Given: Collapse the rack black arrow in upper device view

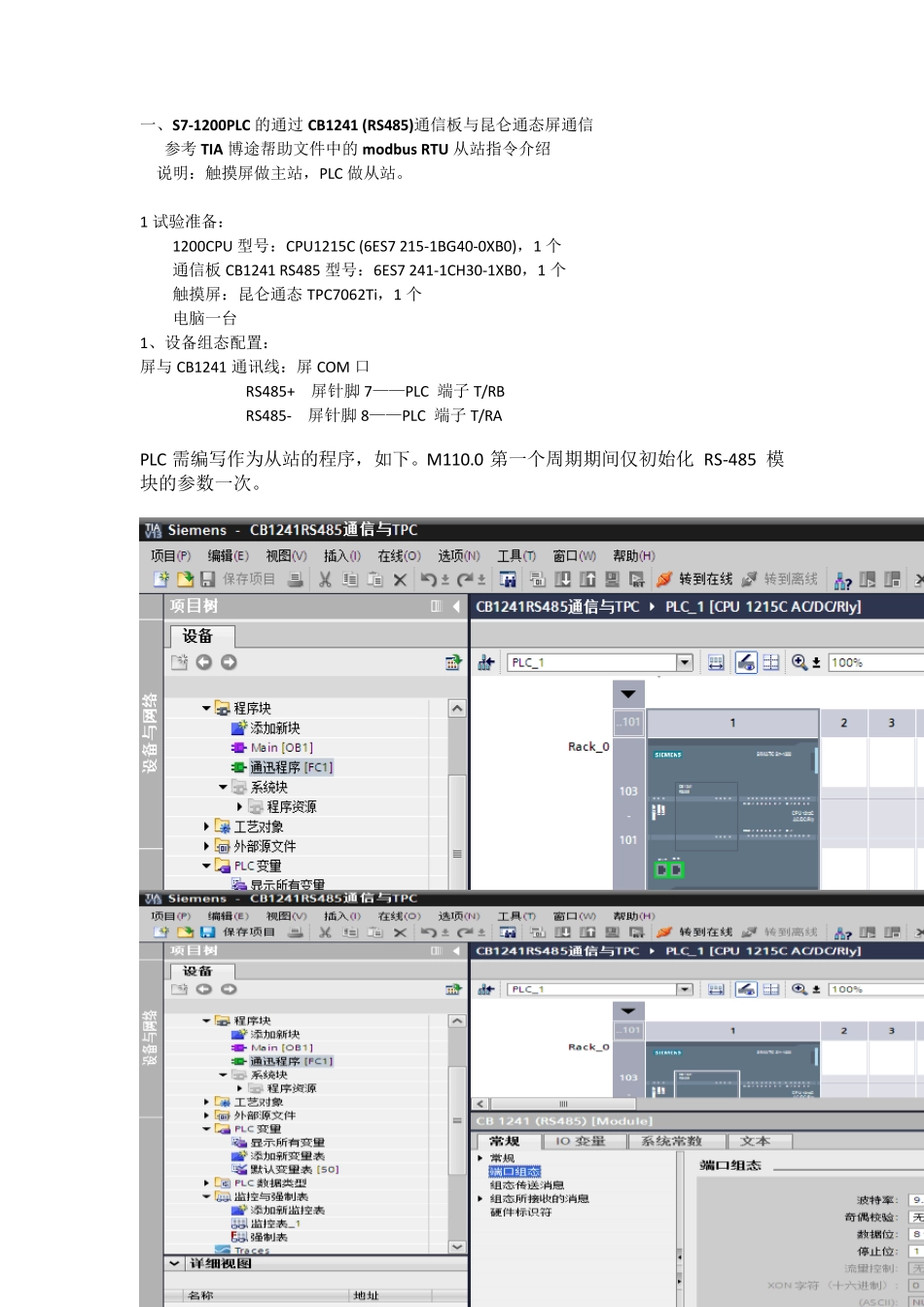Looking at the screenshot, I should pyautogui.click(x=628, y=693).
